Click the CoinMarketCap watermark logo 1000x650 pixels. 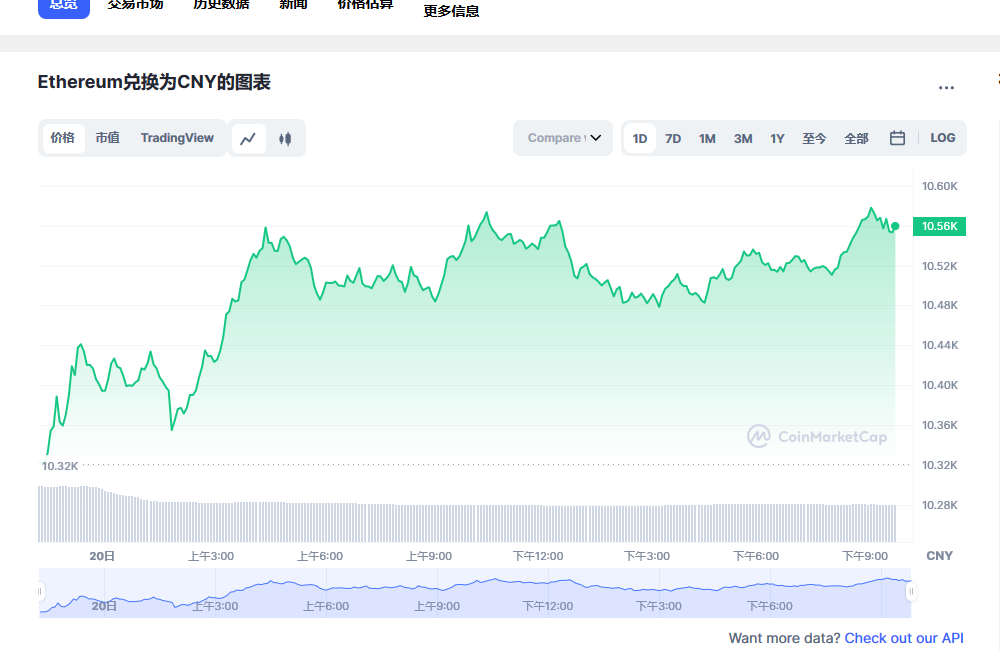coord(817,436)
